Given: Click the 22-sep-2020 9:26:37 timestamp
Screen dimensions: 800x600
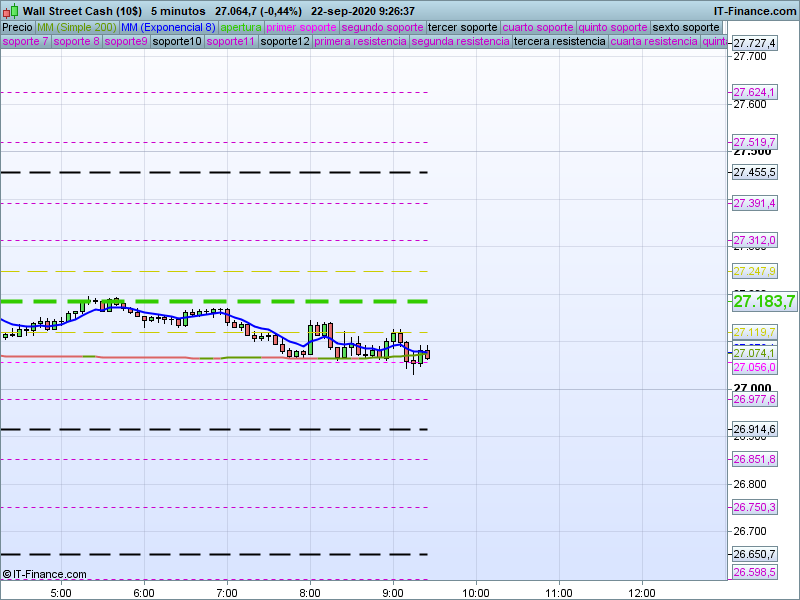Looking at the screenshot, I should [x=363, y=11].
